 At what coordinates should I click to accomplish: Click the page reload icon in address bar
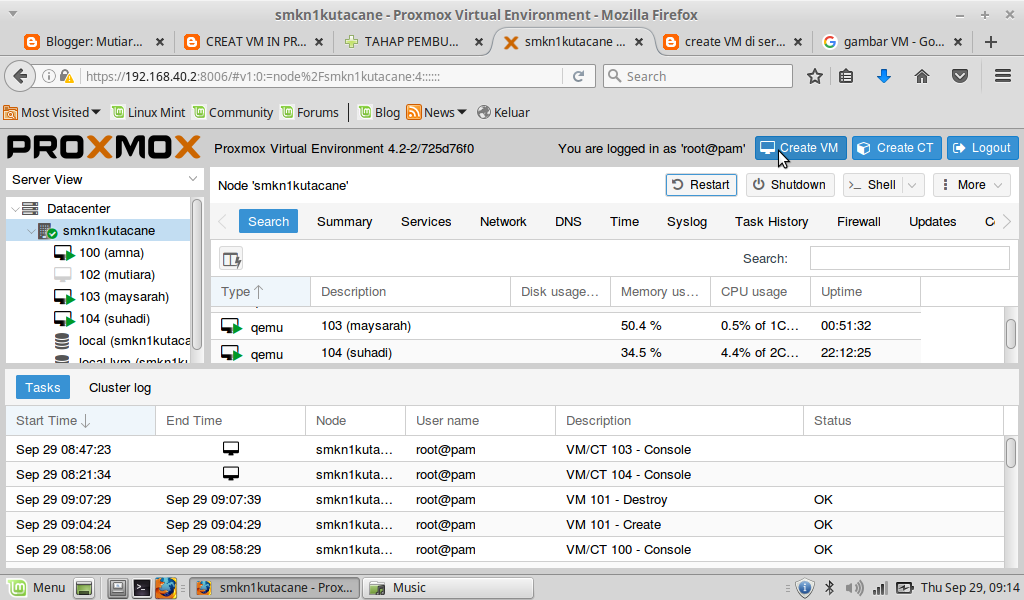[578, 76]
